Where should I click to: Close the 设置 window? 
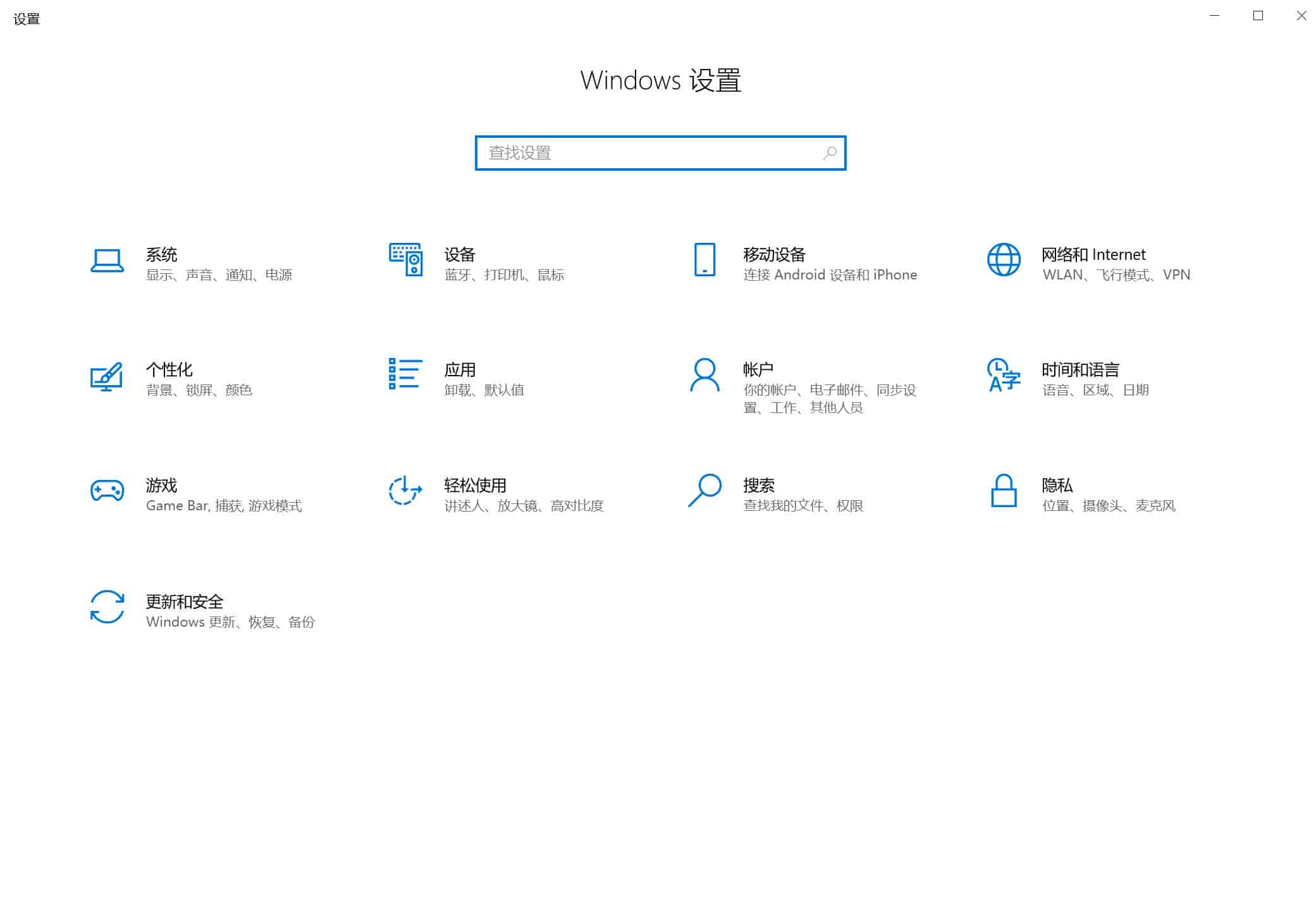(x=1301, y=16)
